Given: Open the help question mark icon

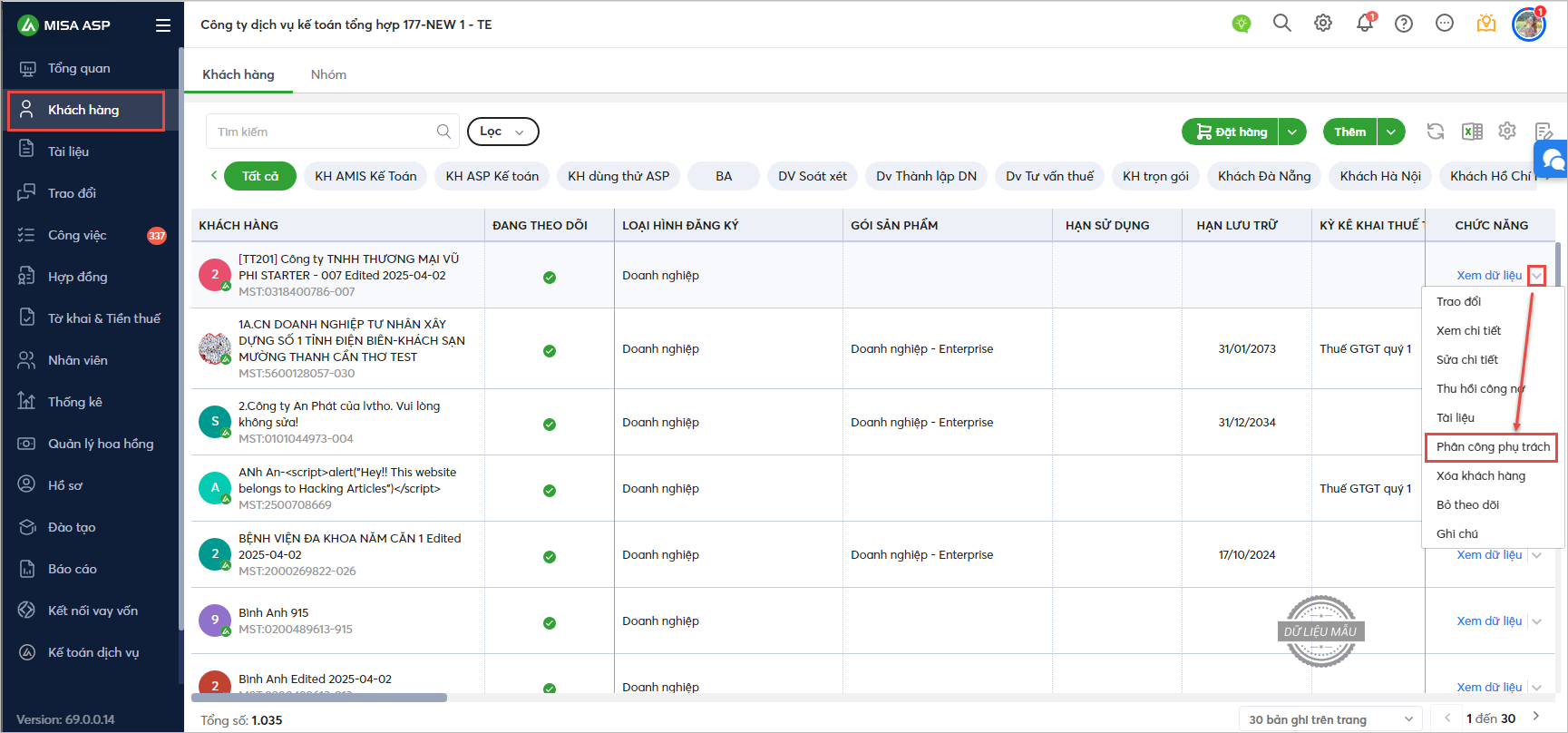Looking at the screenshot, I should point(1404,24).
